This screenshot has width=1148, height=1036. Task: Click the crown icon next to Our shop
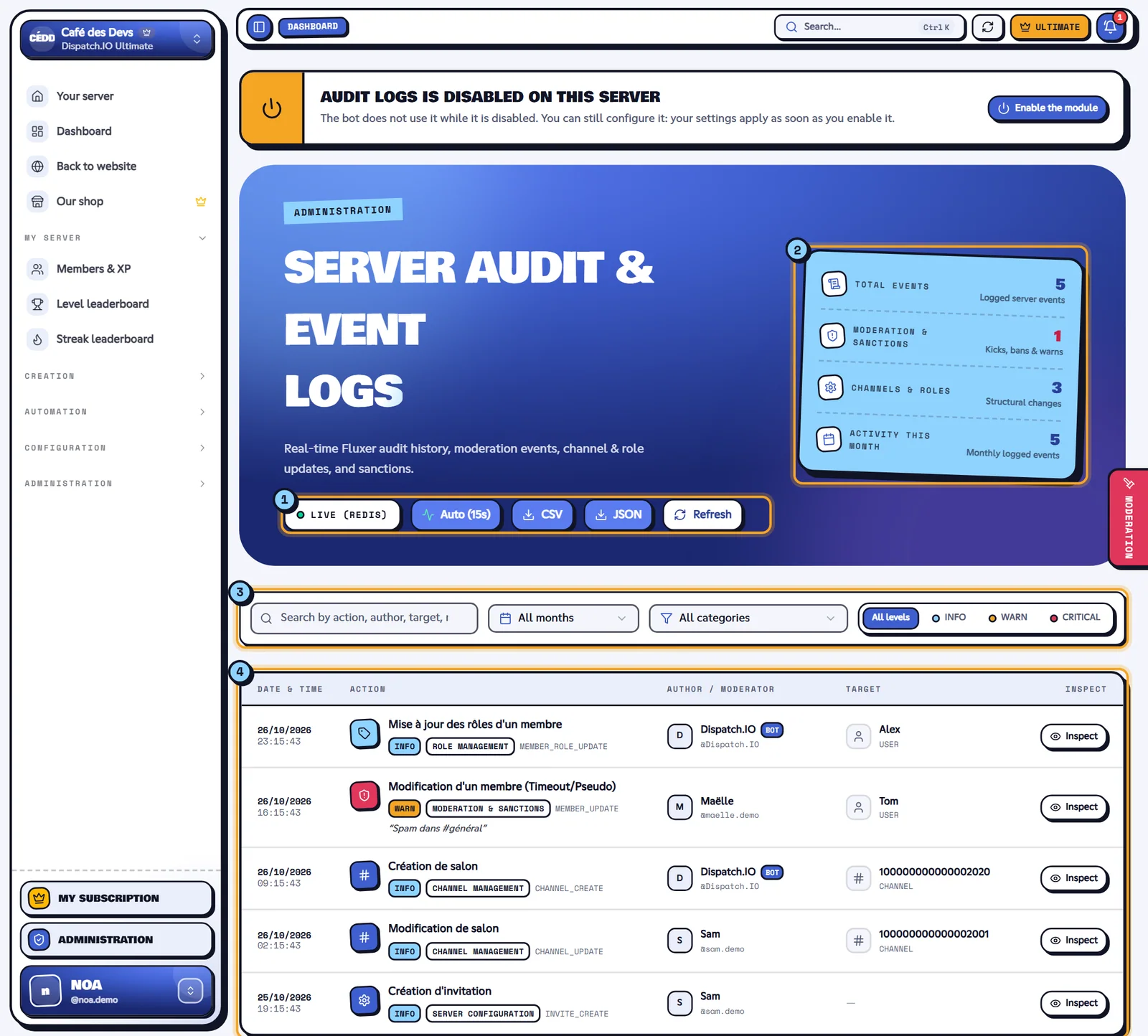(201, 202)
